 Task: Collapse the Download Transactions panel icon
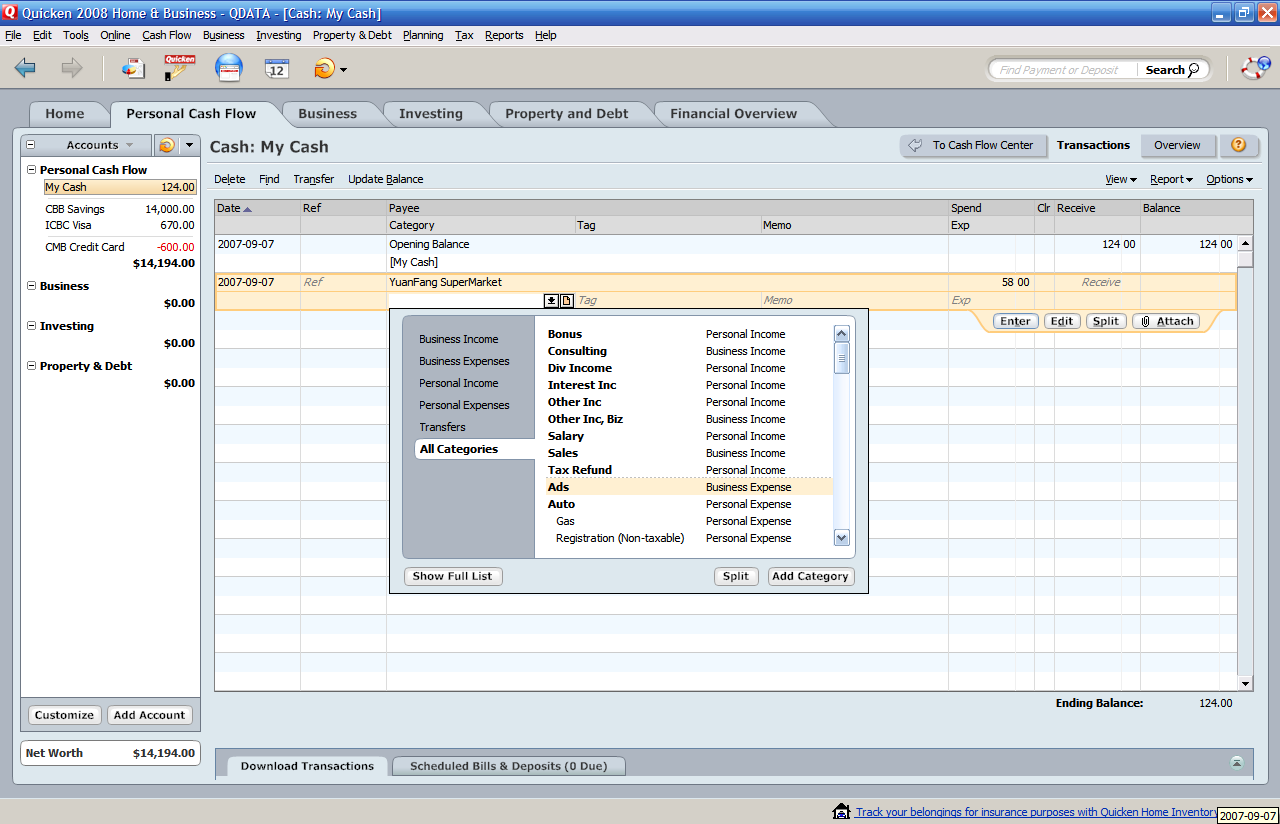pos(1237,762)
